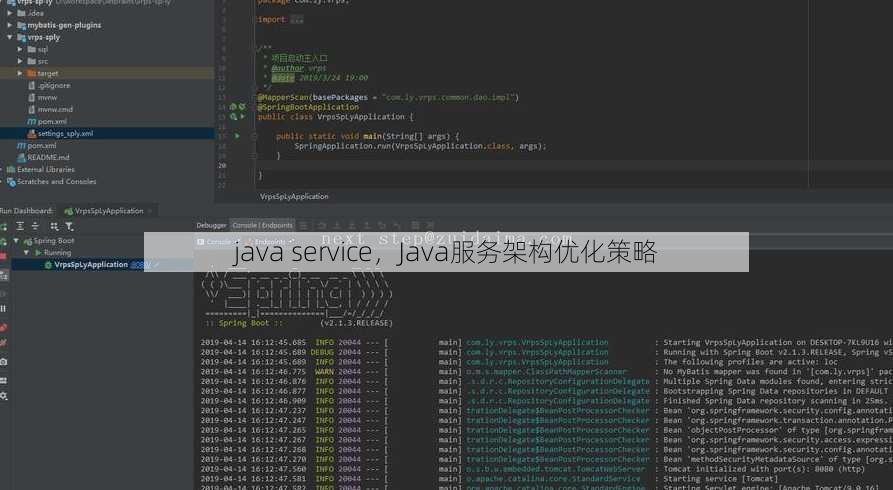The width and height of the screenshot is (893, 490).
Task: Click Expand All in Run Dashboard toolbar
Action: 20,226
